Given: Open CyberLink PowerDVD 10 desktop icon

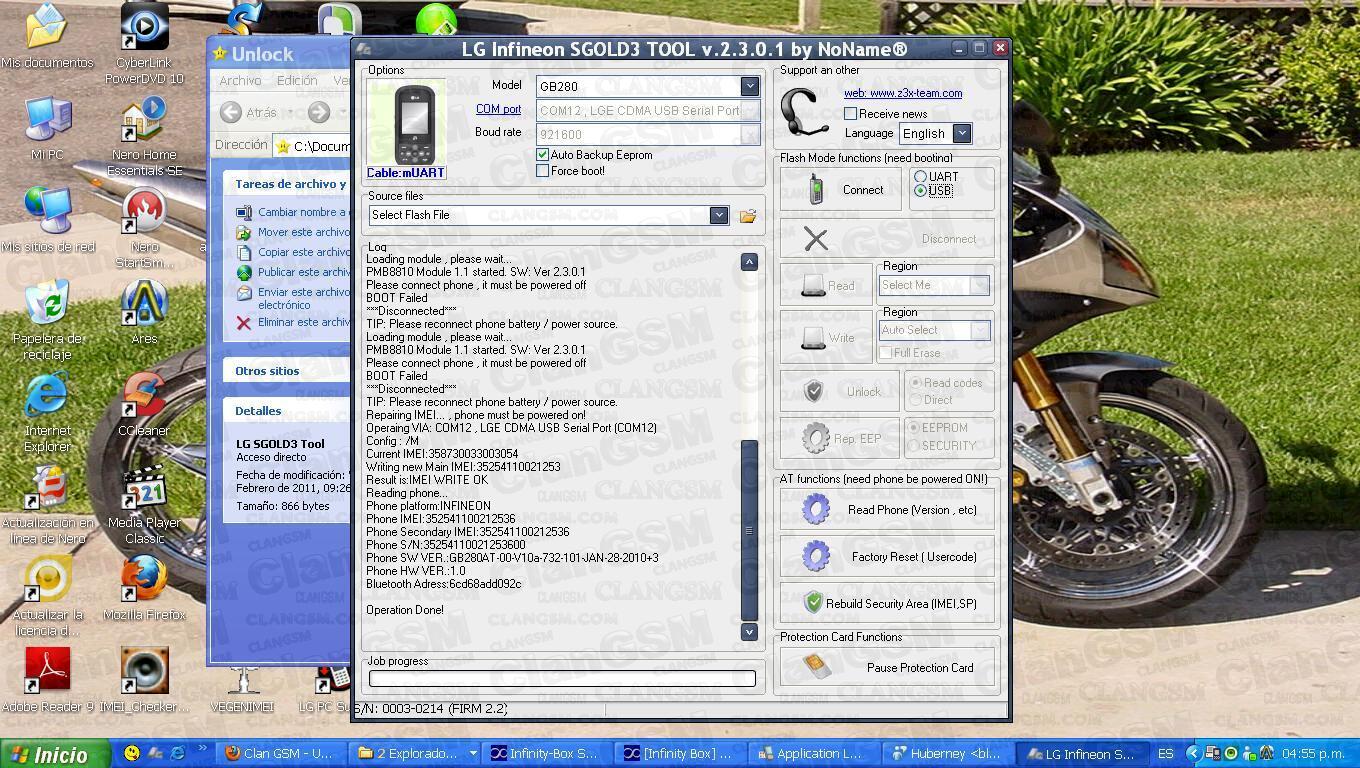Looking at the screenshot, I should (144, 44).
